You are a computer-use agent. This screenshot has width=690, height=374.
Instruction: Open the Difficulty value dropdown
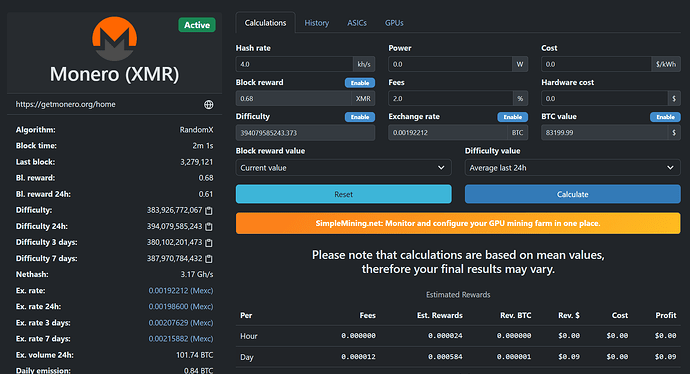coord(573,168)
